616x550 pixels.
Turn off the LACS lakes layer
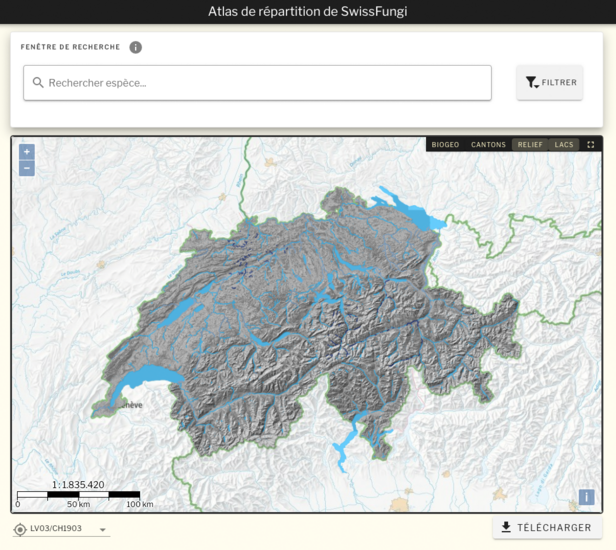click(564, 145)
